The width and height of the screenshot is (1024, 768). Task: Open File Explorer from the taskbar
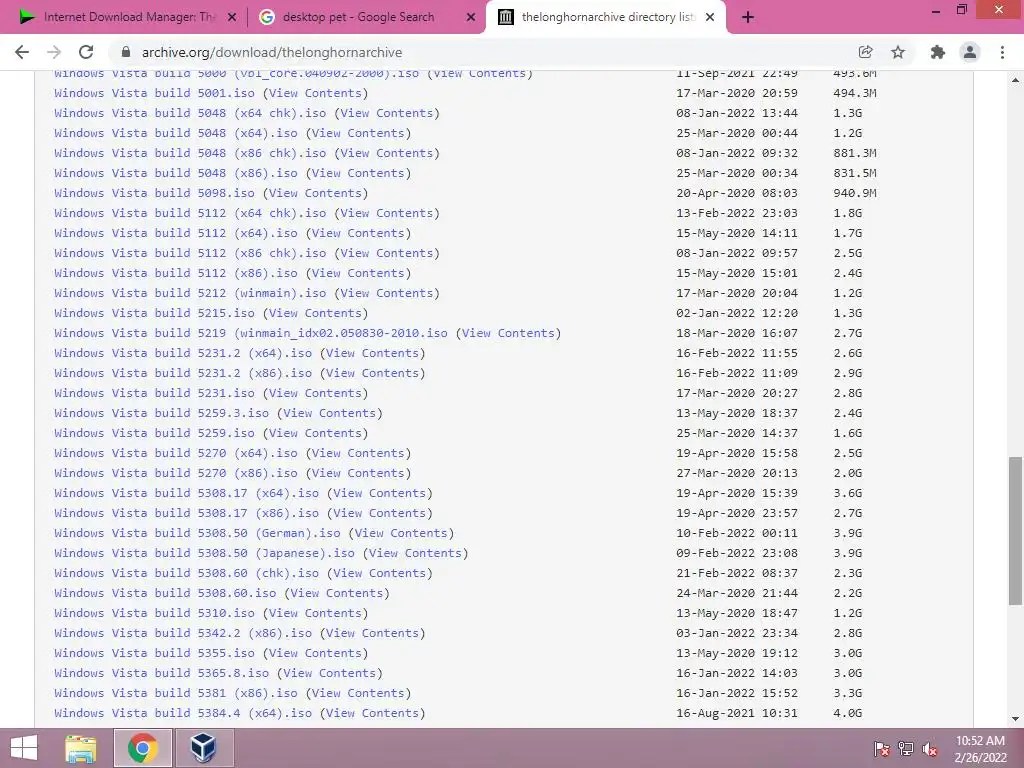click(x=81, y=748)
